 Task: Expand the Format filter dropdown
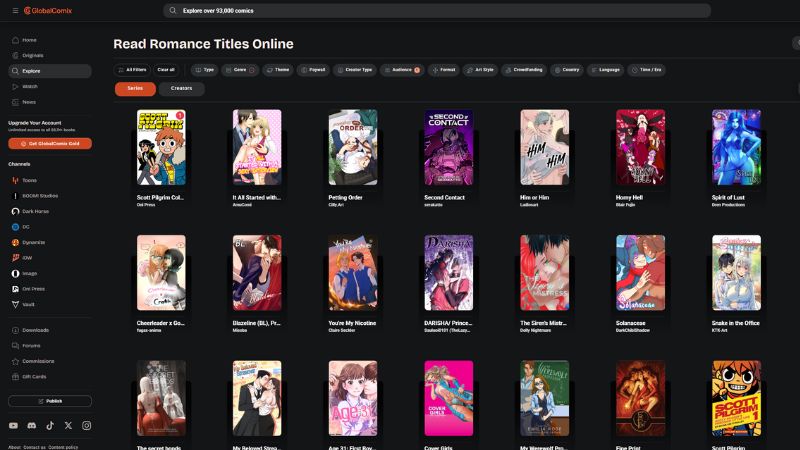(x=443, y=70)
